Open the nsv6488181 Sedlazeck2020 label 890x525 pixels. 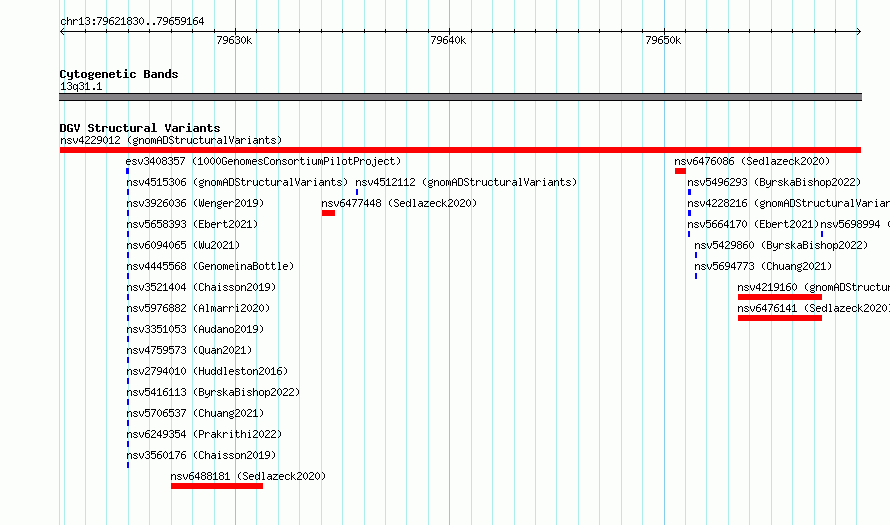click(x=249, y=476)
